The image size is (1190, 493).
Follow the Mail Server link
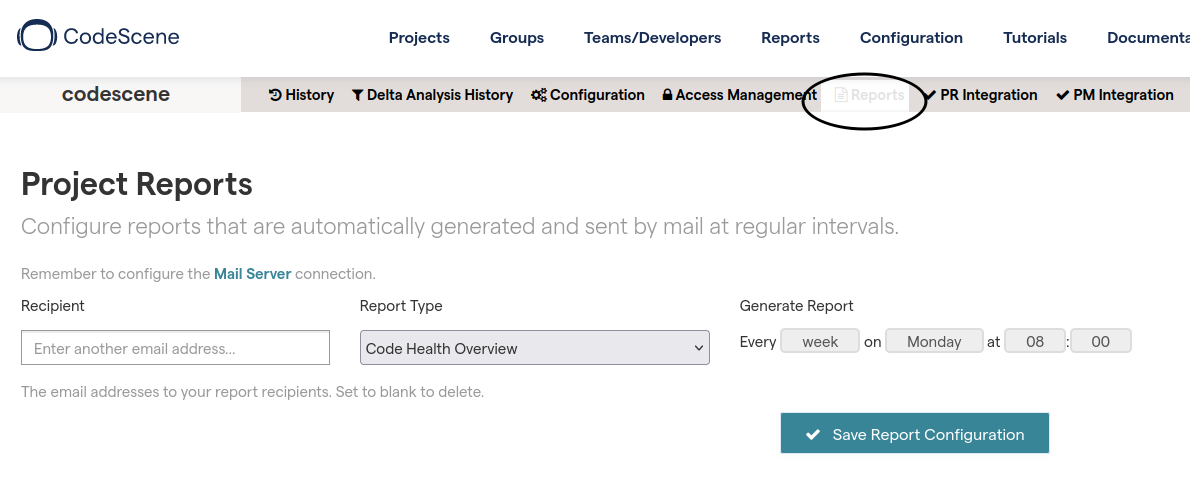[x=252, y=273]
